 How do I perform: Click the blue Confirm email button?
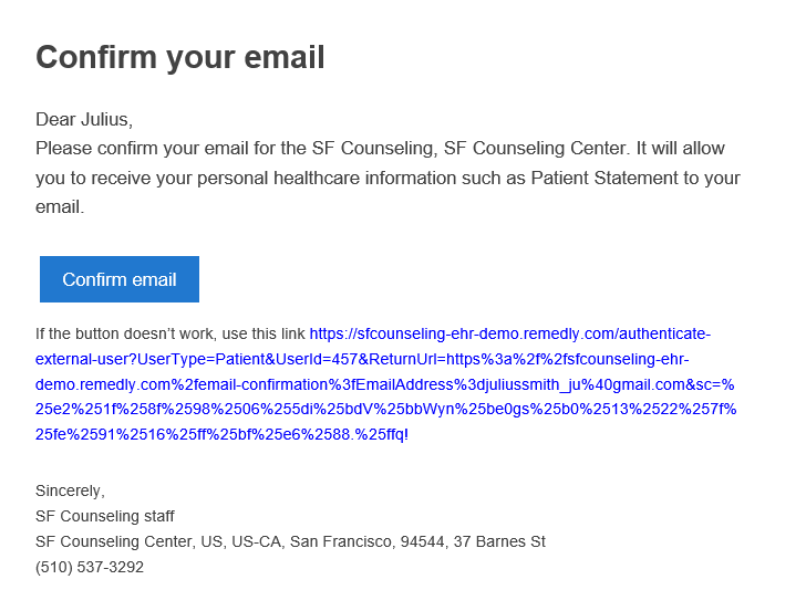(x=119, y=279)
